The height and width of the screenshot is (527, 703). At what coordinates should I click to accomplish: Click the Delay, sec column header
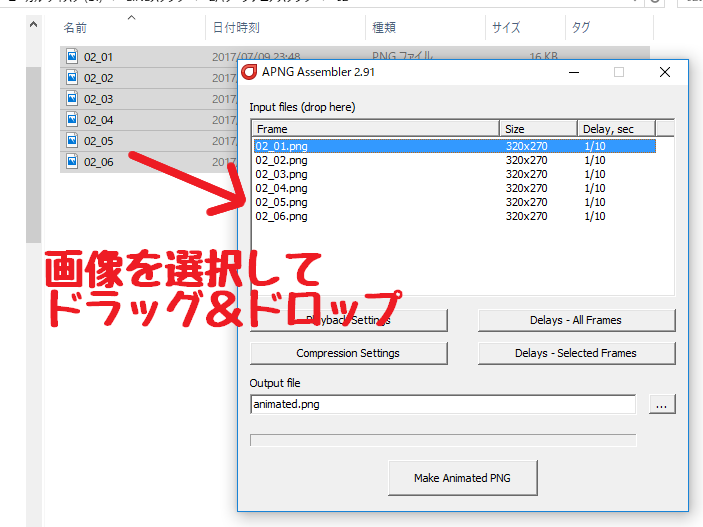point(616,129)
